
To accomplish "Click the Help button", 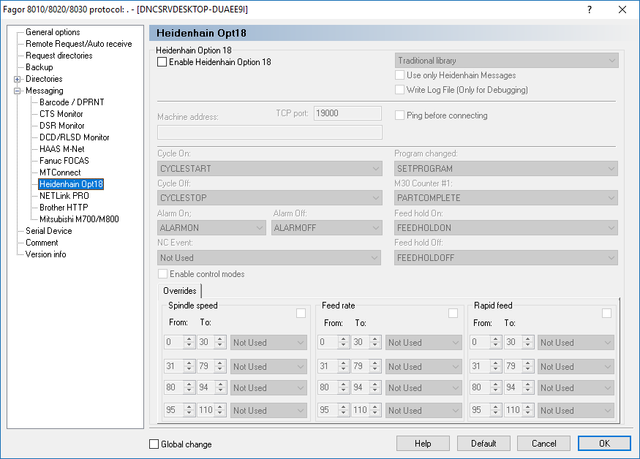I will 423,443.
